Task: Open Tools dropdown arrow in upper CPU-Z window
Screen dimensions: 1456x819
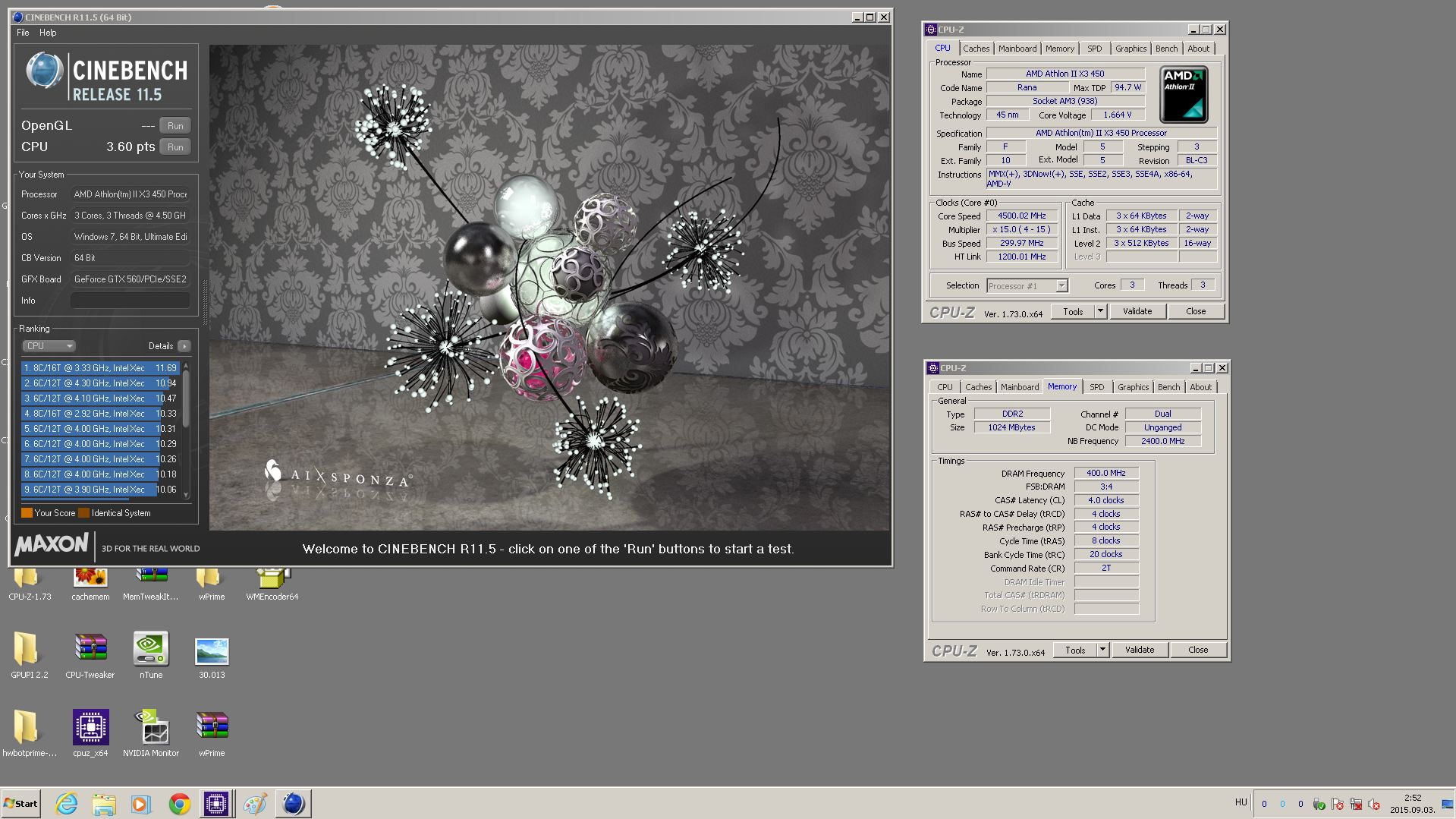Action: [x=1101, y=311]
